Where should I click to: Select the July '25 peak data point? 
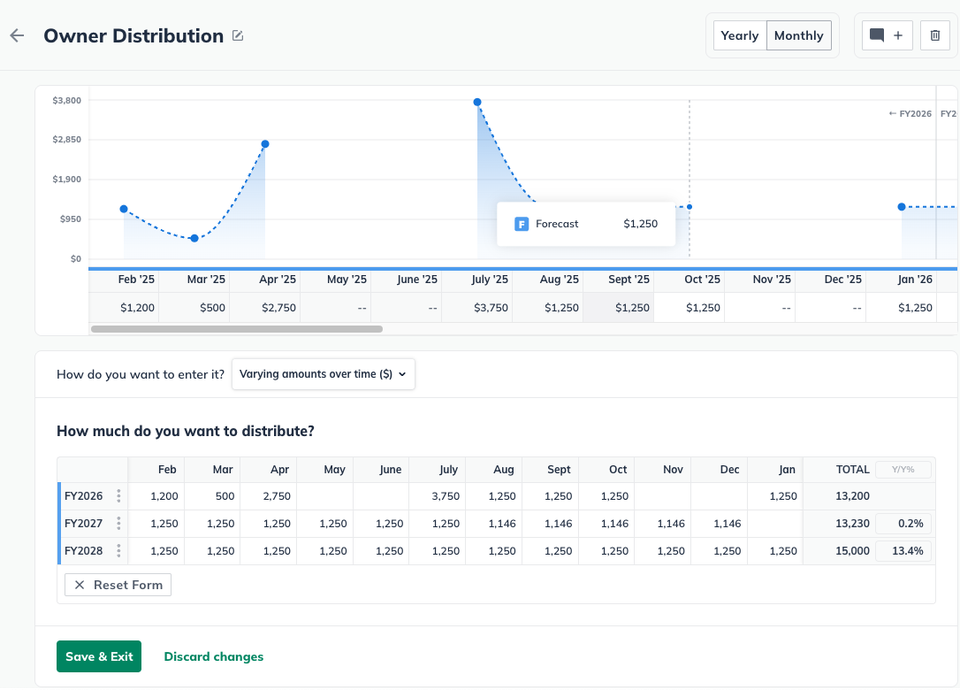click(x=478, y=102)
